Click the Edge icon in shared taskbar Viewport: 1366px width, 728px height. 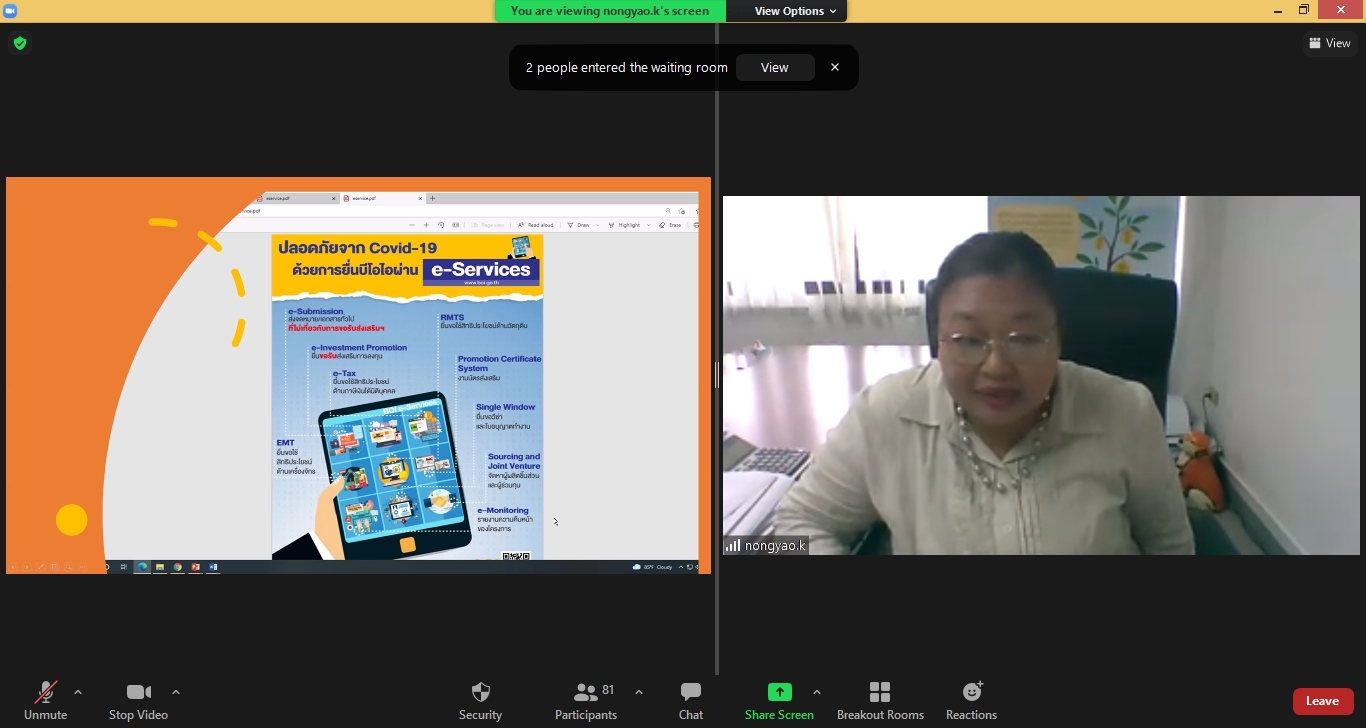pyautogui.click(x=142, y=567)
